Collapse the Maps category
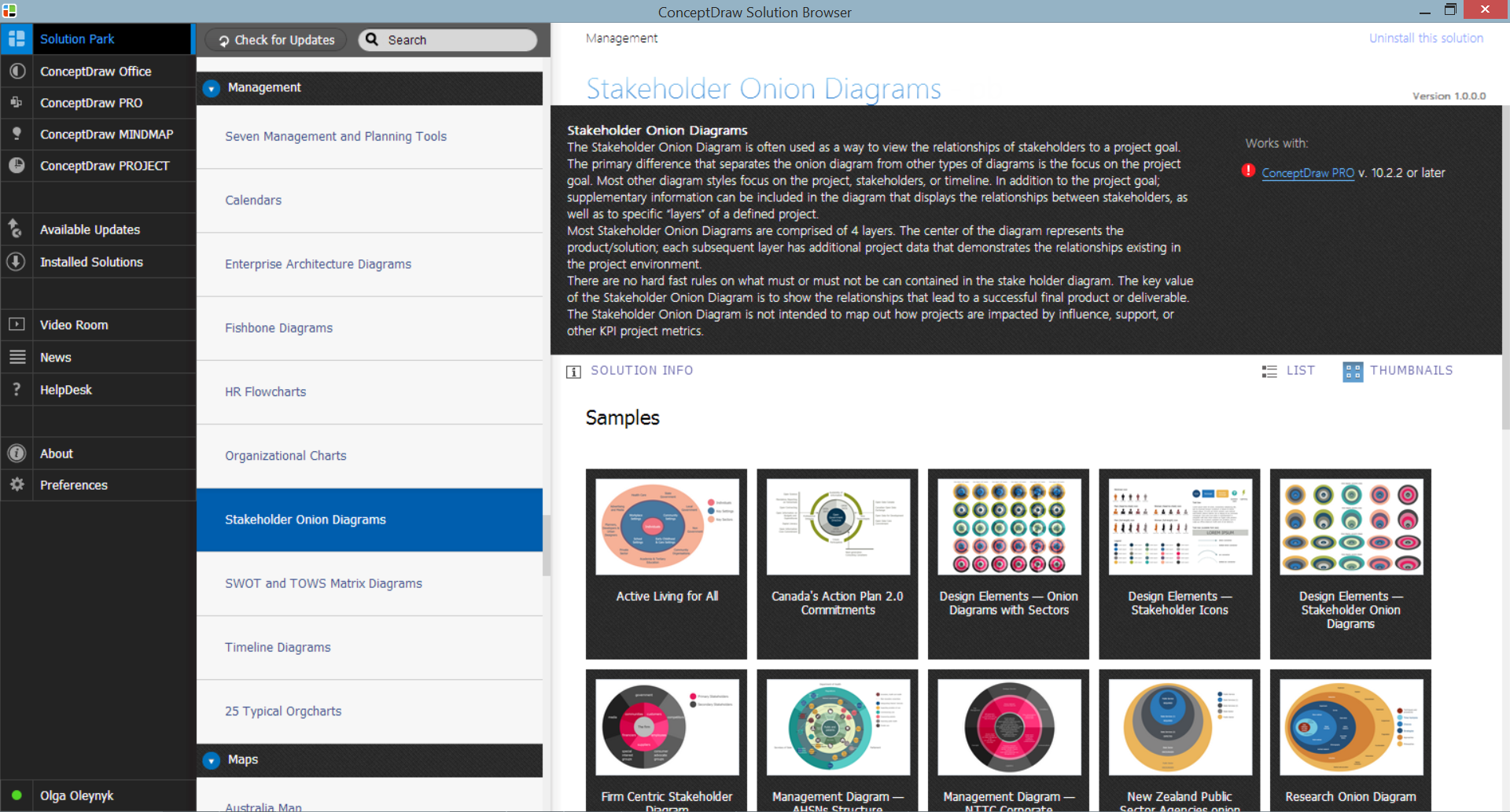The width and height of the screenshot is (1510, 812). [211, 760]
